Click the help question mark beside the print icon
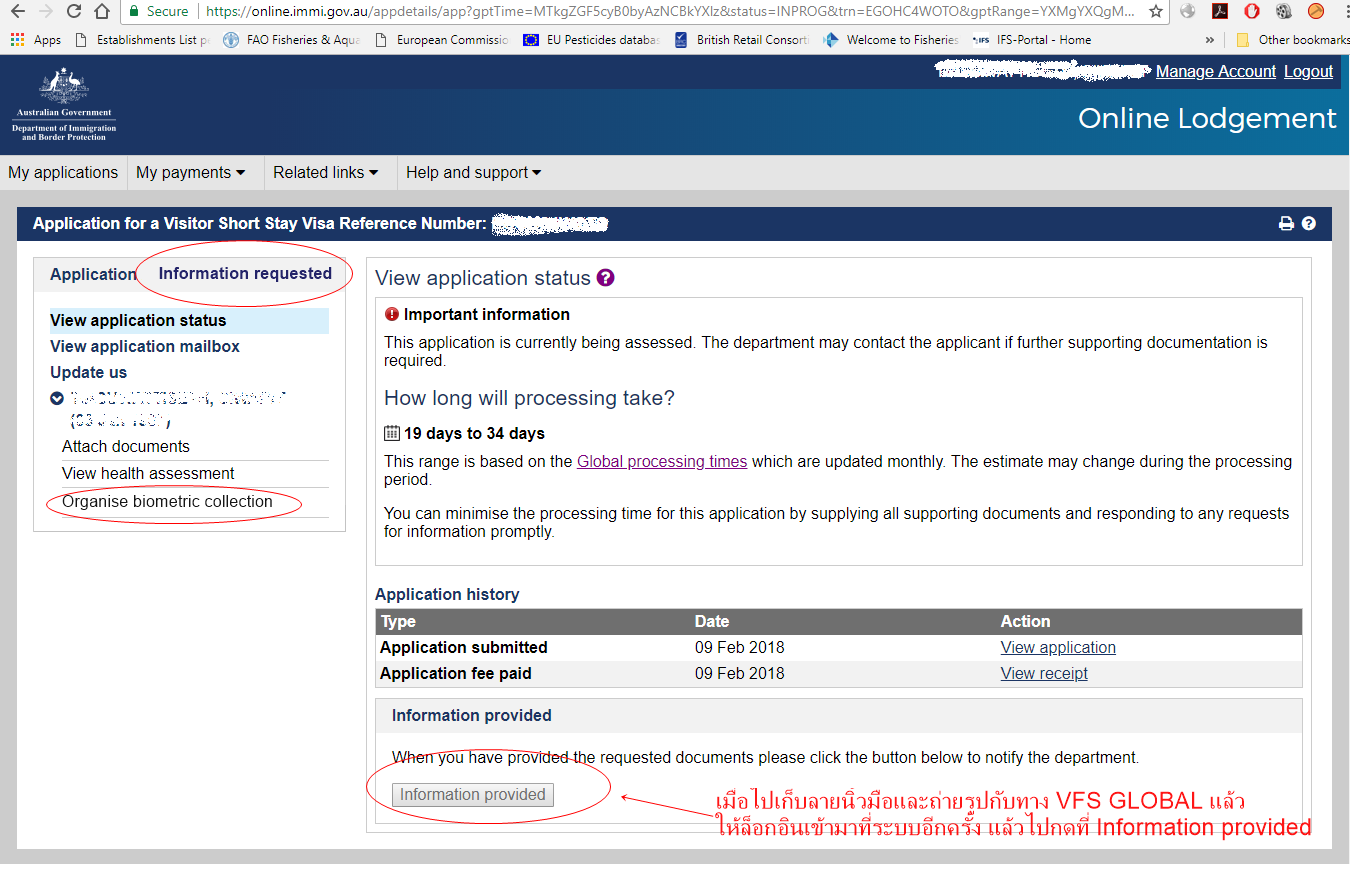The width and height of the screenshot is (1350, 870). tap(1309, 224)
